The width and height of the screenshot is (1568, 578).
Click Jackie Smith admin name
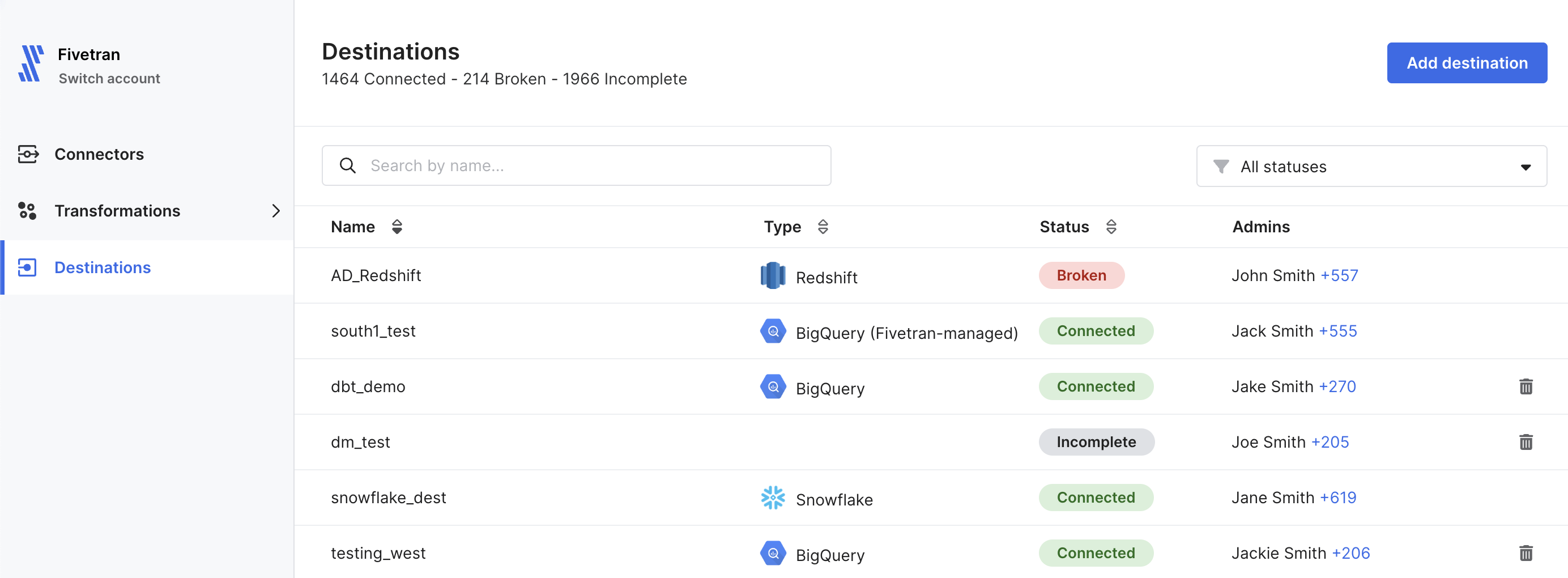point(1279,553)
